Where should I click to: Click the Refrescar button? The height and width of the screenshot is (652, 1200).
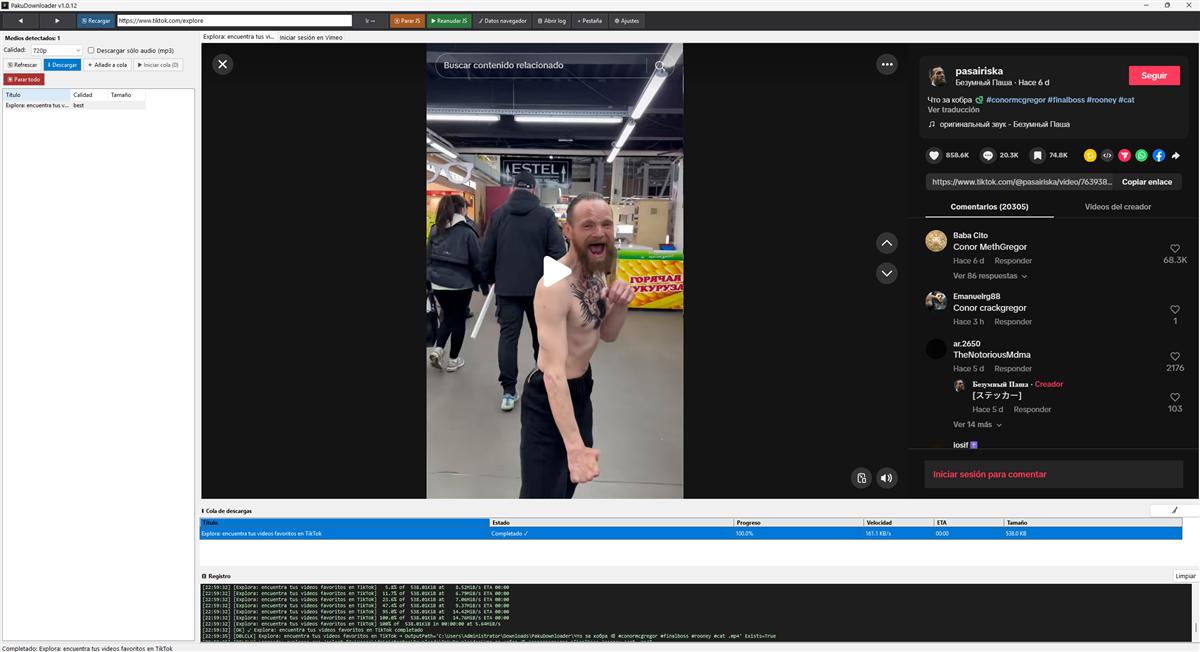(x=22, y=65)
